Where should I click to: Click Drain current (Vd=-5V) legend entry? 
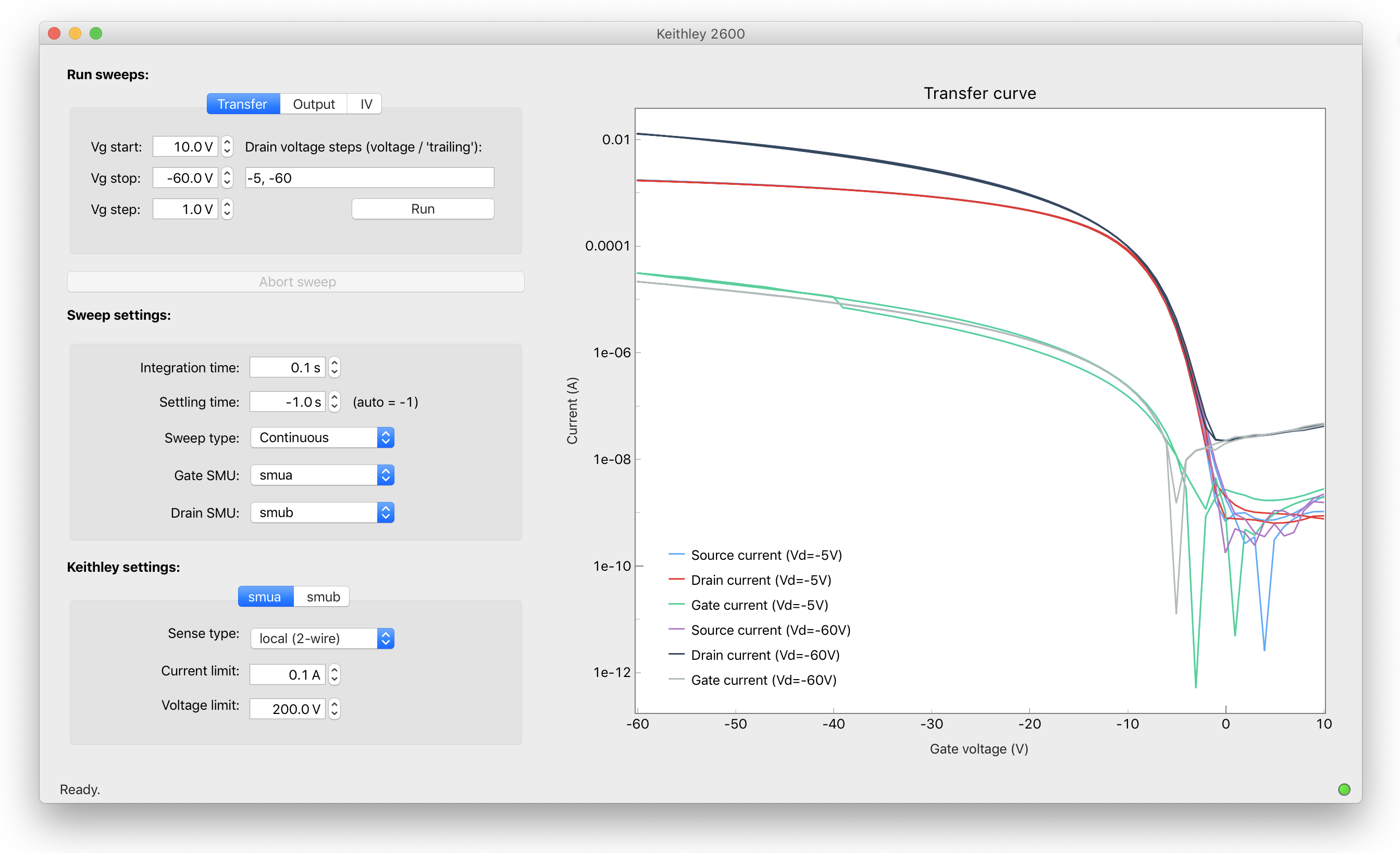click(750, 580)
